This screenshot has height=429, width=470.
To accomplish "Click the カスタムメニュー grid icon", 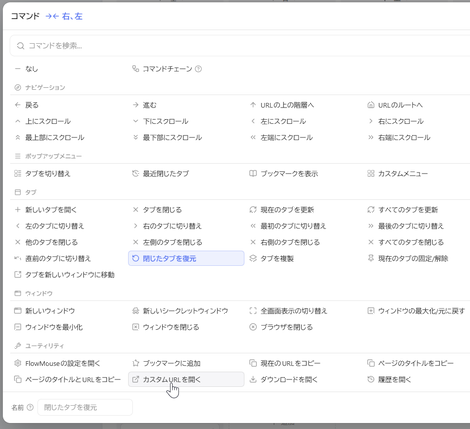I will (x=371, y=174).
